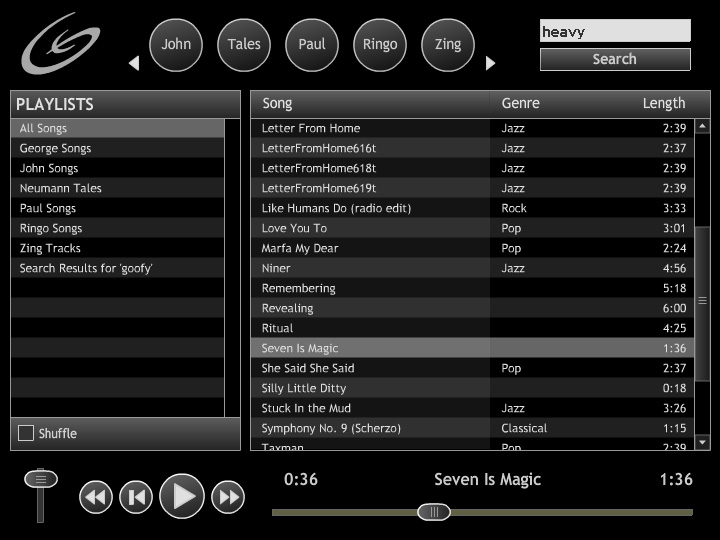720x540 pixels.
Task: Select George Songs in the playlists
Action: click(55, 148)
